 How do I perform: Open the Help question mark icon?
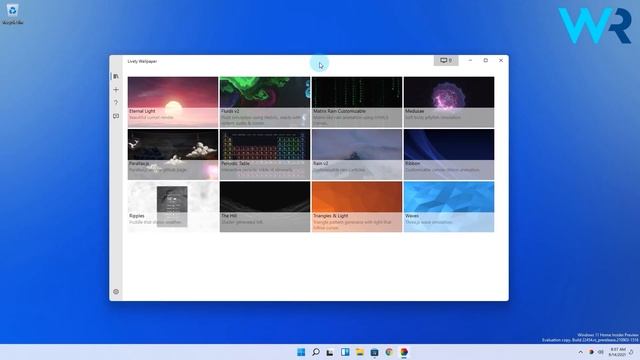click(x=116, y=103)
